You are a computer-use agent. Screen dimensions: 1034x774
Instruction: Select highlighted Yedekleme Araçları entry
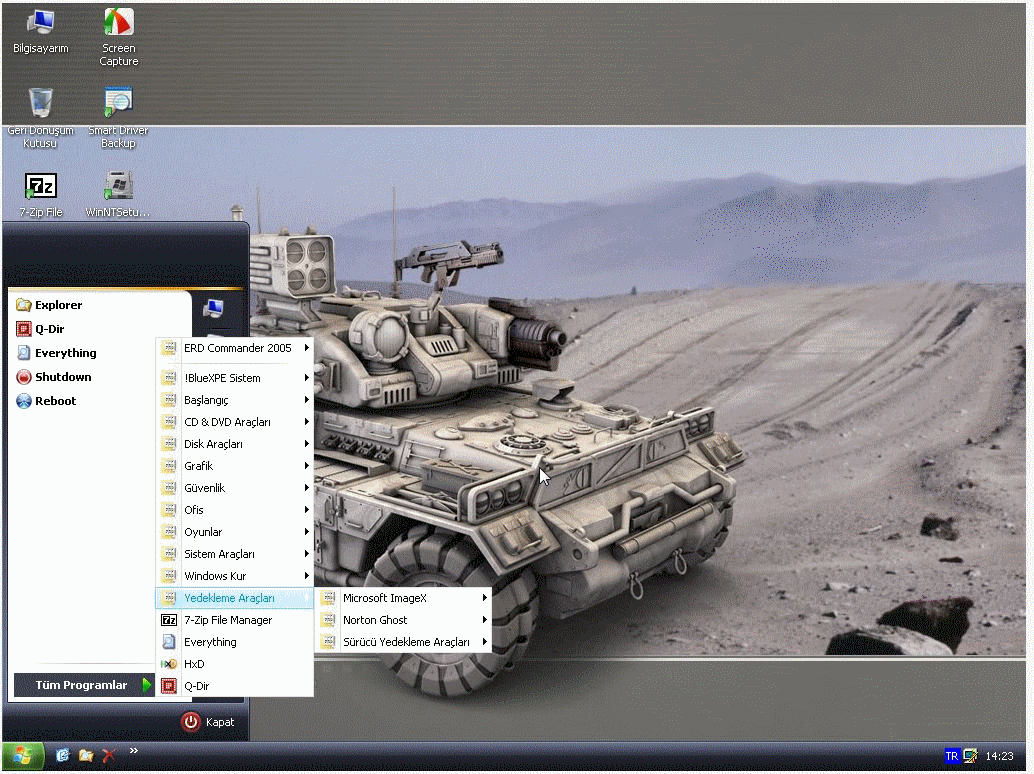click(x=234, y=598)
